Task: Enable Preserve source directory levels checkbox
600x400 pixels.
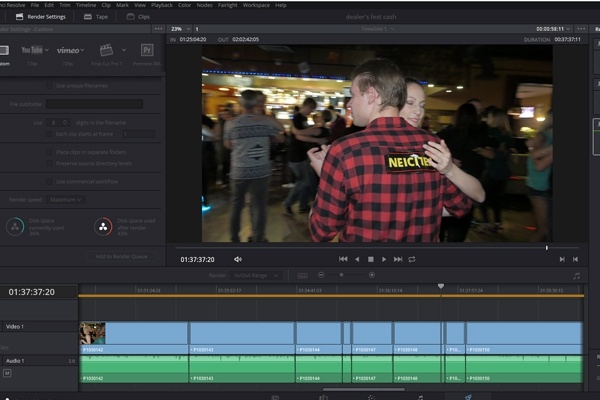Action: (x=49, y=163)
